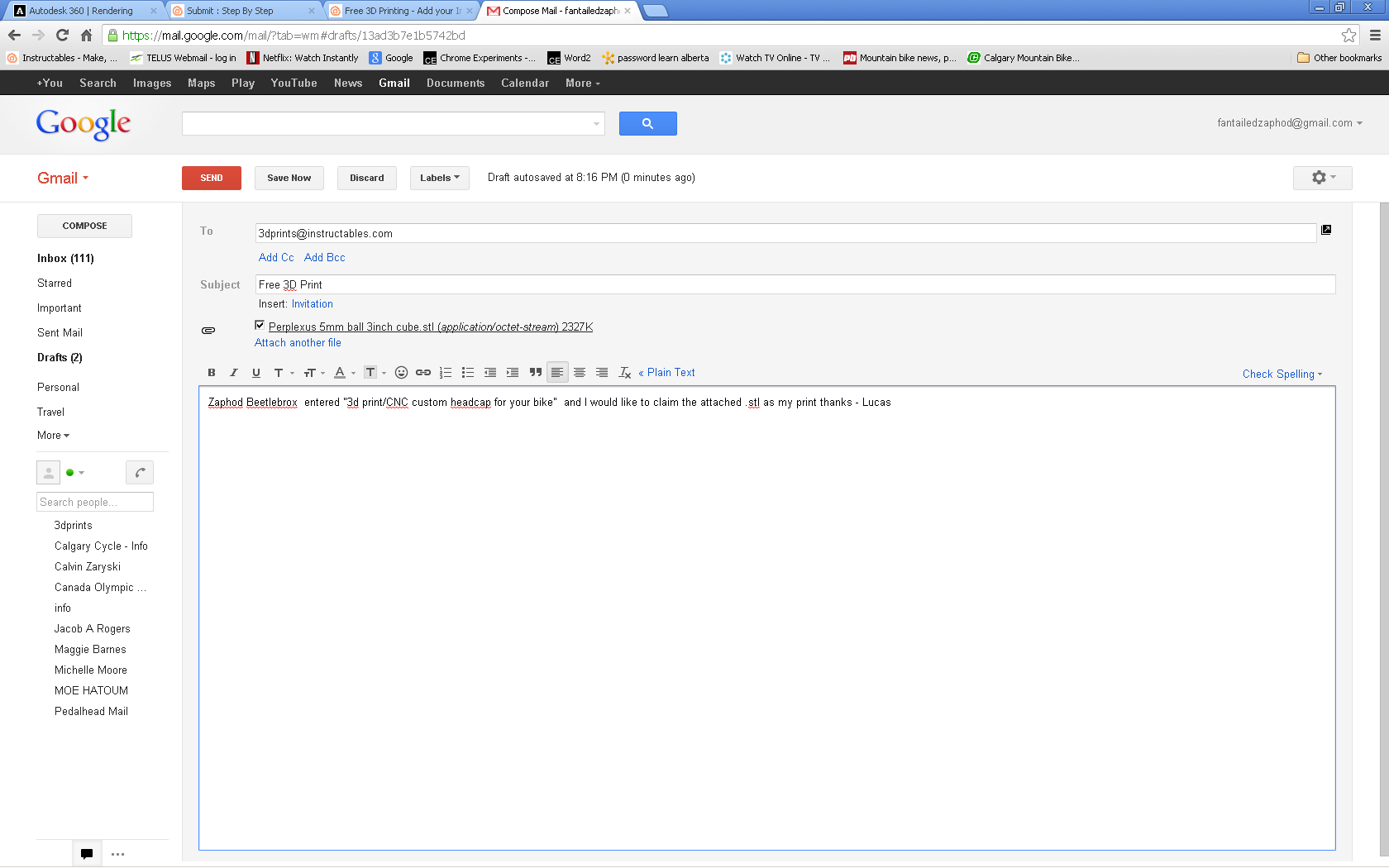1389x868 pixels.
Task: Open the fantailedzaphod account menu
Action: (1290, 123)
